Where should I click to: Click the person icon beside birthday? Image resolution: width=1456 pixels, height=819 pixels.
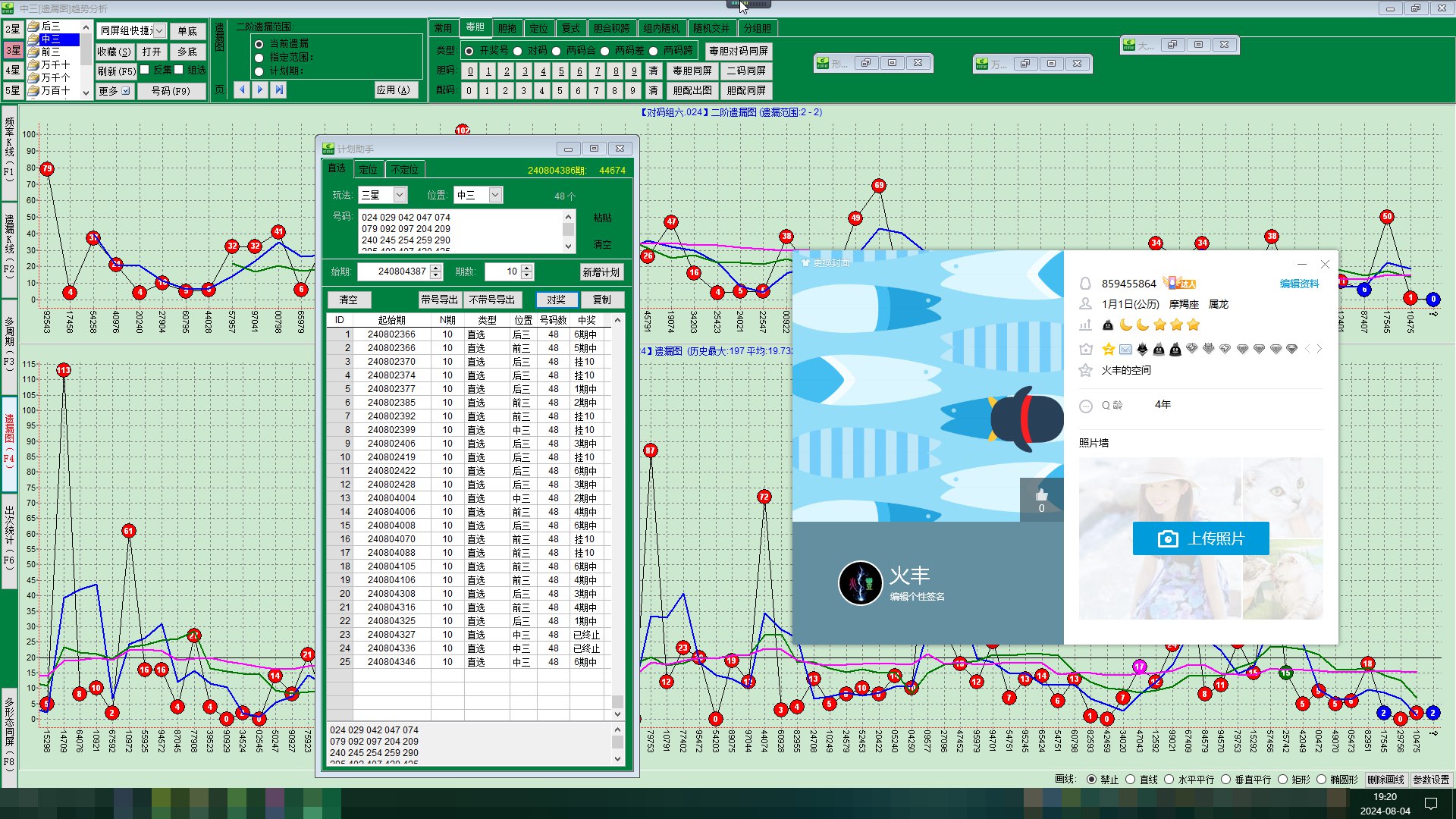tap(1085, 304)
